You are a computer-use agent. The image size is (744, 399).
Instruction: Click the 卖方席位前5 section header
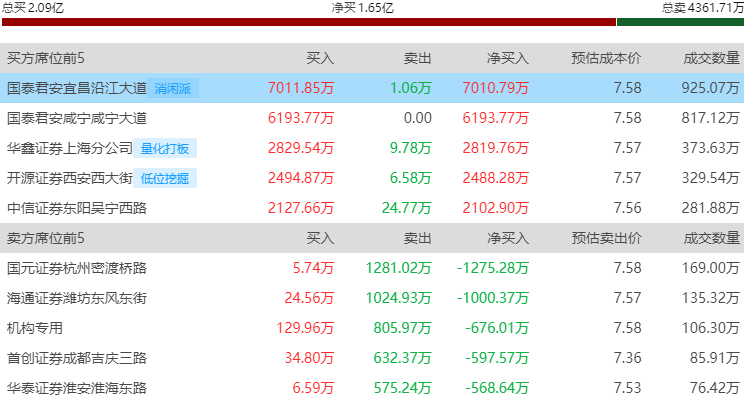click(46, 238)
